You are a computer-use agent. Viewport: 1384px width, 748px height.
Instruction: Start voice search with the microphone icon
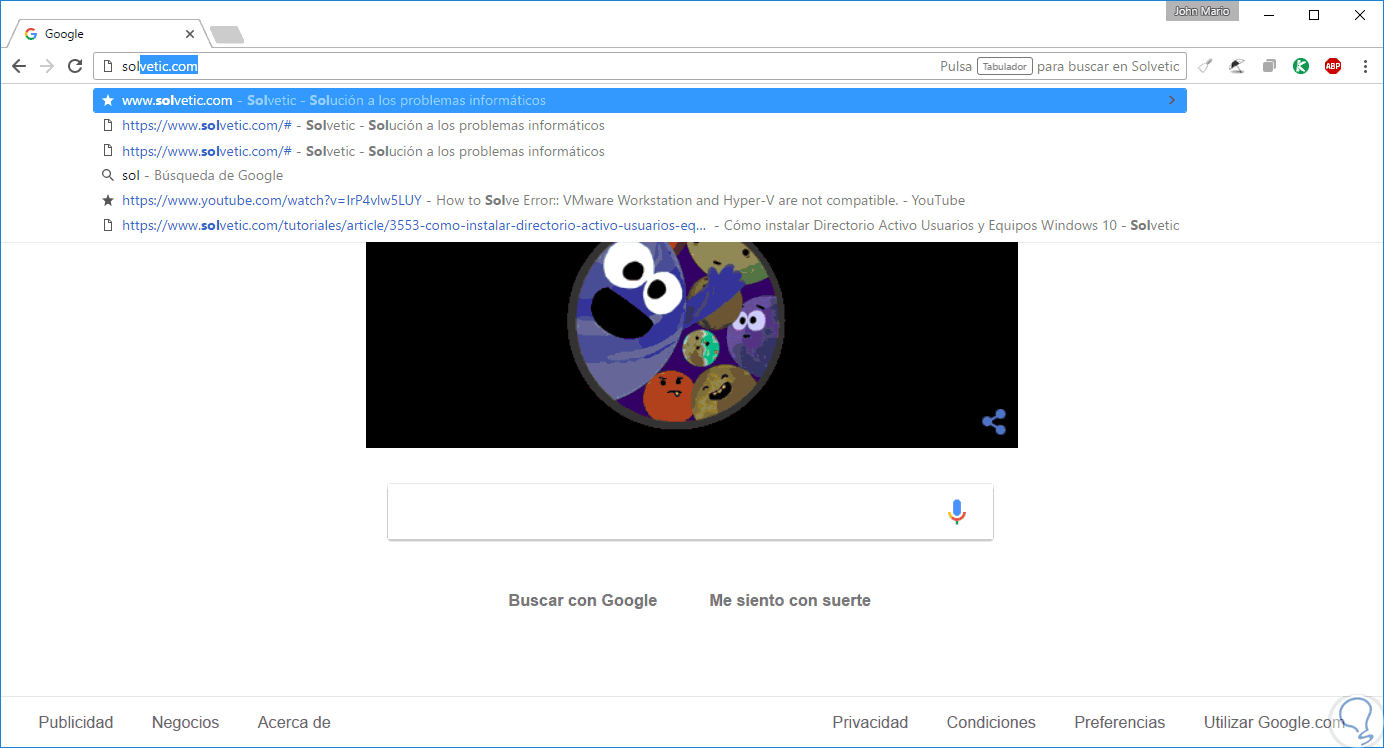[957, 512]
